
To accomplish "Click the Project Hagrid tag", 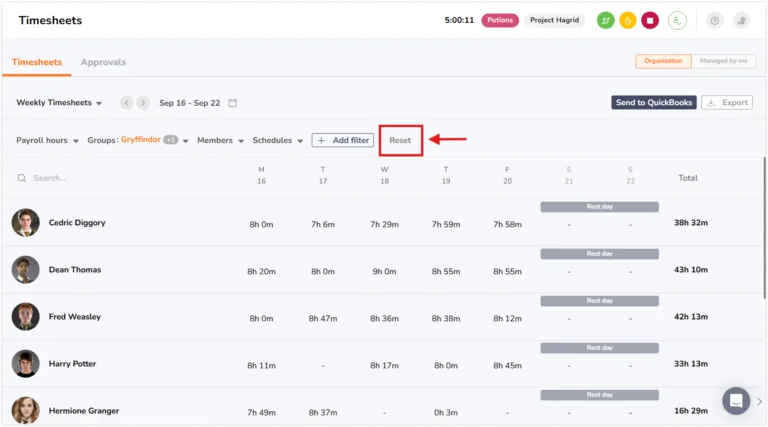I will pos(554,20).
